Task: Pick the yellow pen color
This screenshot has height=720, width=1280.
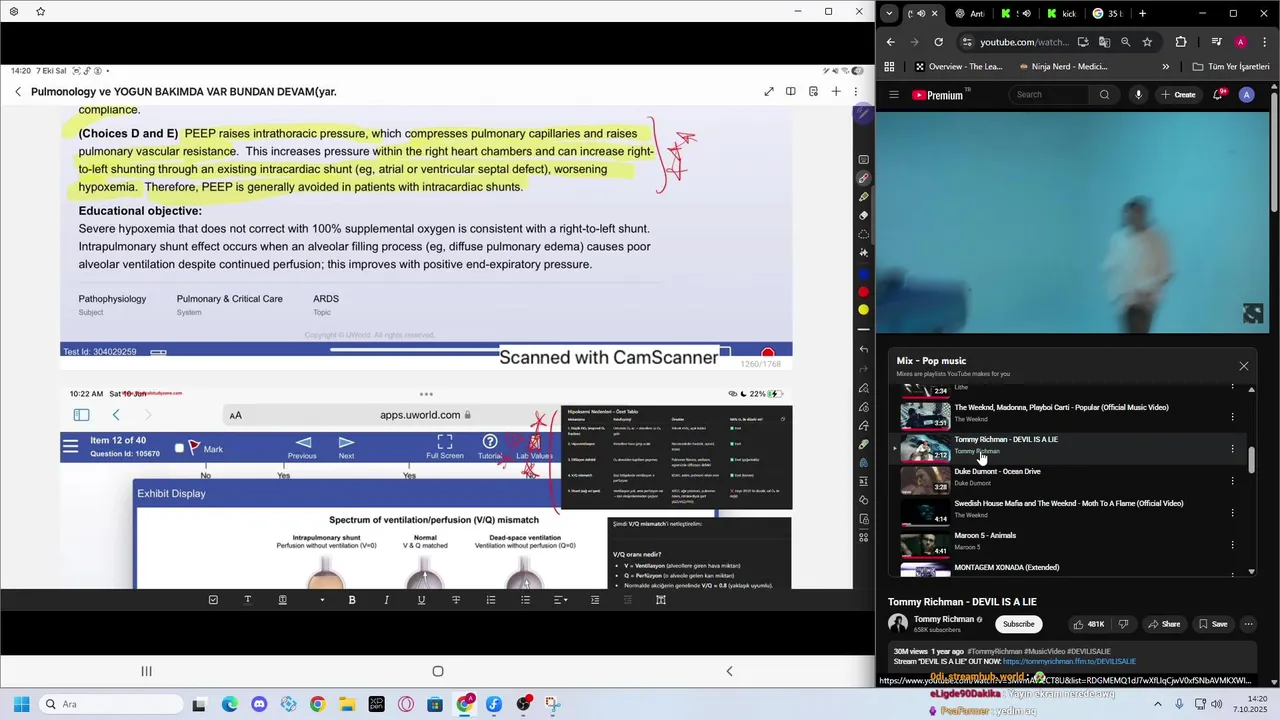Action: tap(864, 310)
